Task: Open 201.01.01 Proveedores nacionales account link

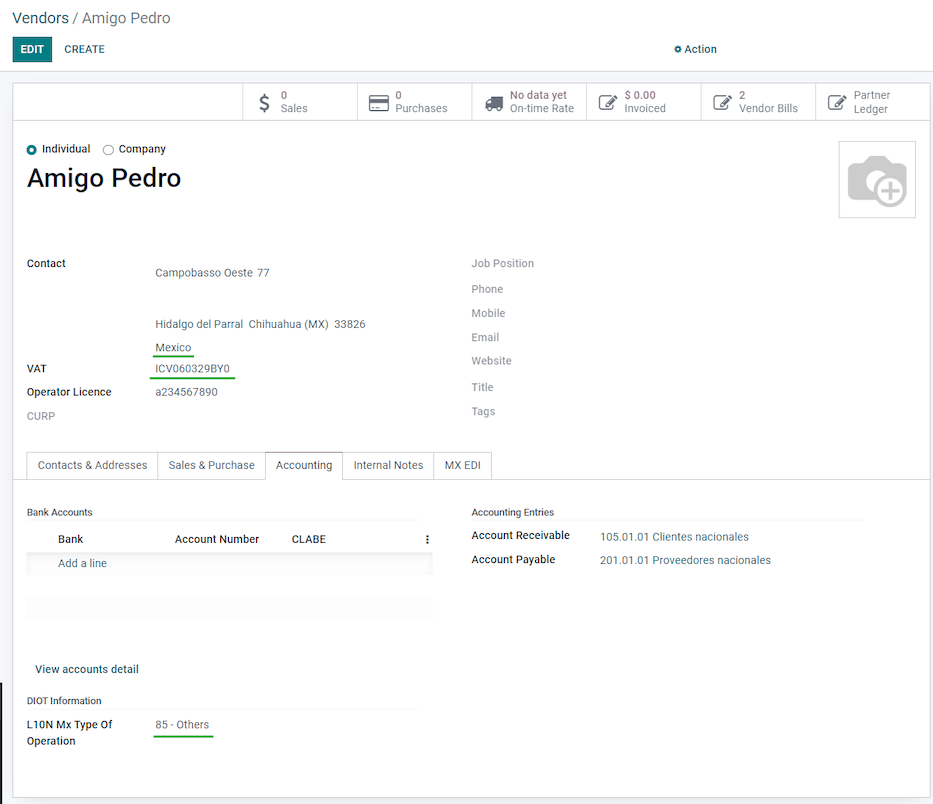Action: click(x=685, y=560)
